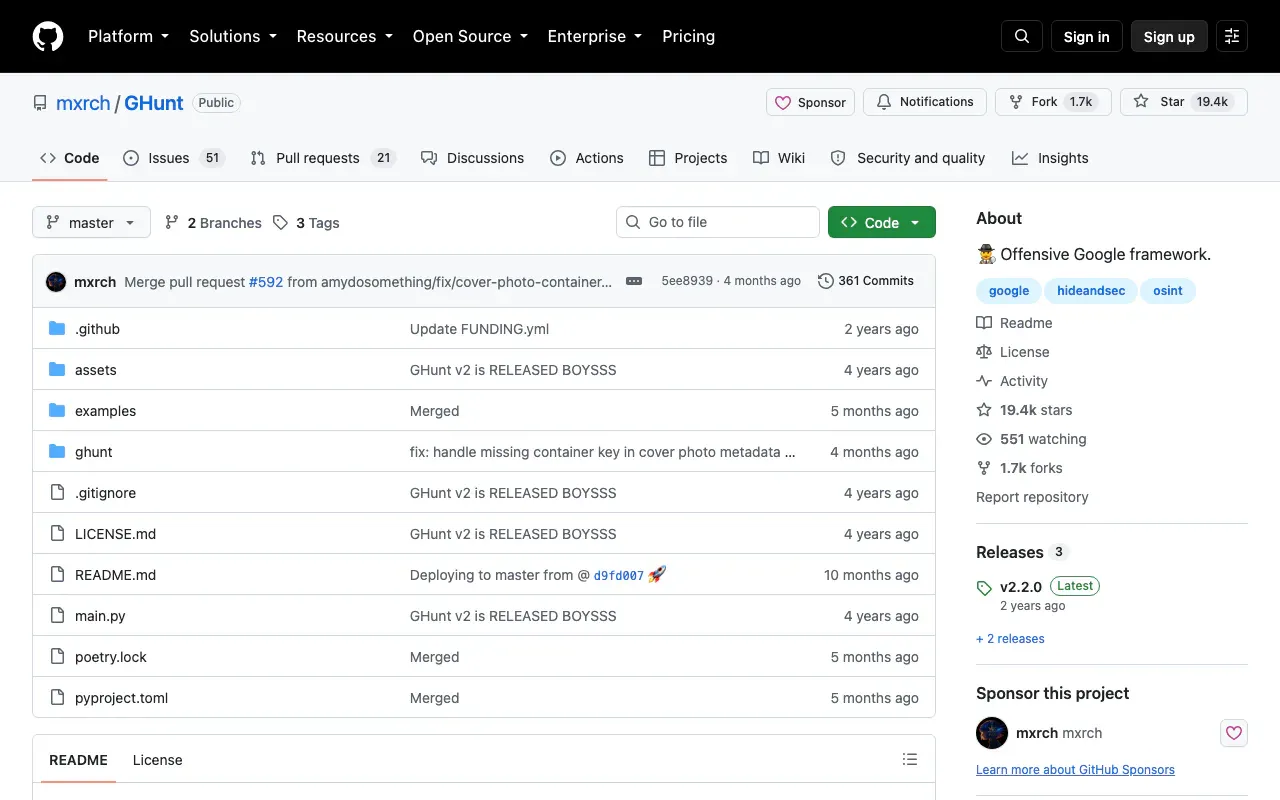Toggle Notifications for this repository
The height and width of the screenshot is (800, 1280).
[925, 102]
